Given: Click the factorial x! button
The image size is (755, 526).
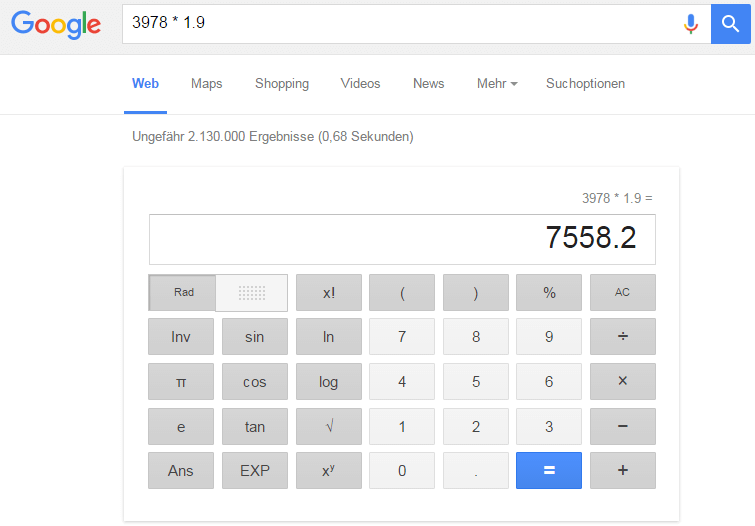Looking at the screenshot, I should (x=329, y=292).
